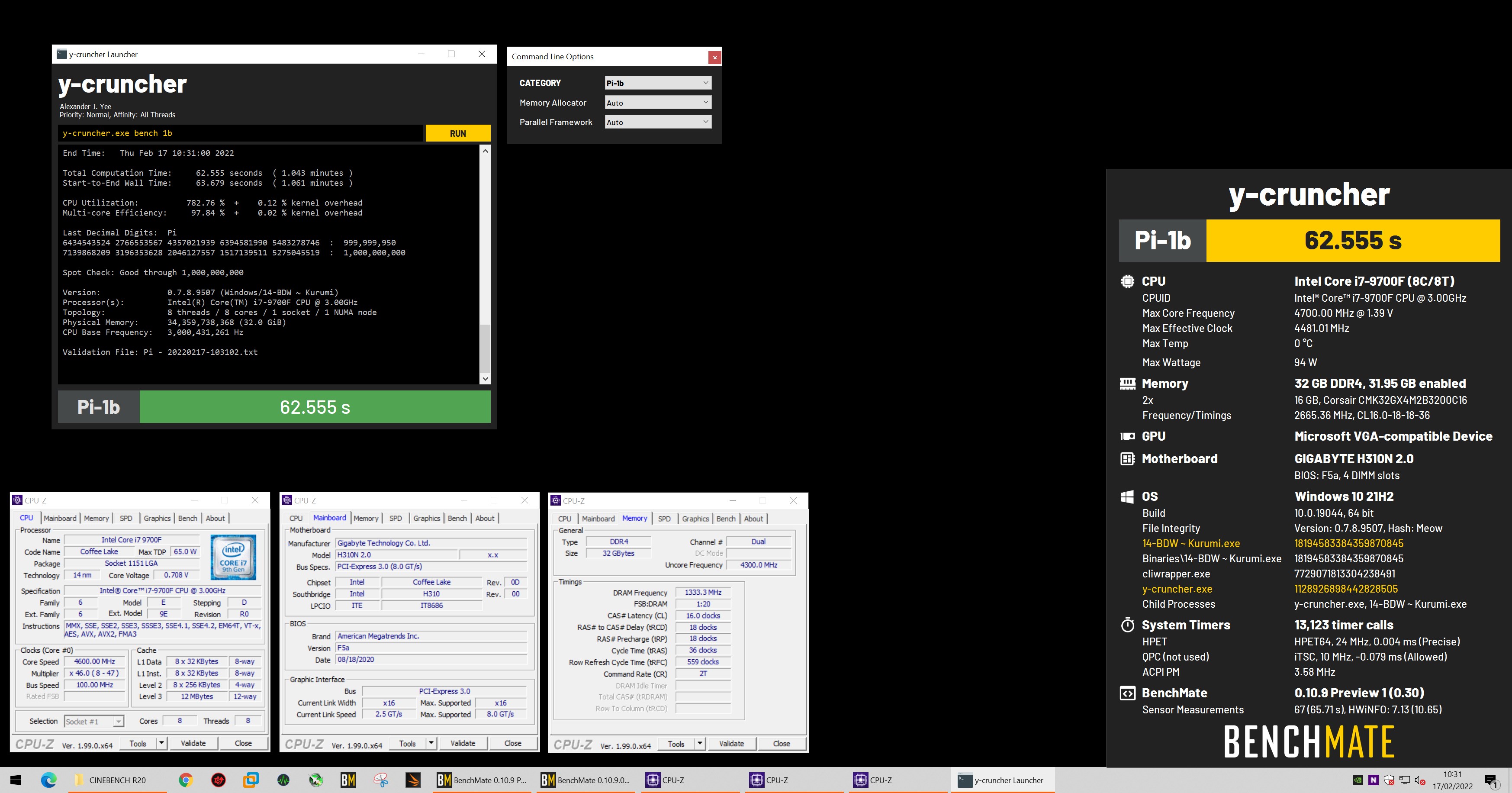The image size is (1512, 793).
Task: Click the green Pi-1b 62.555 s result bar
Action: (x=315, y=407)
